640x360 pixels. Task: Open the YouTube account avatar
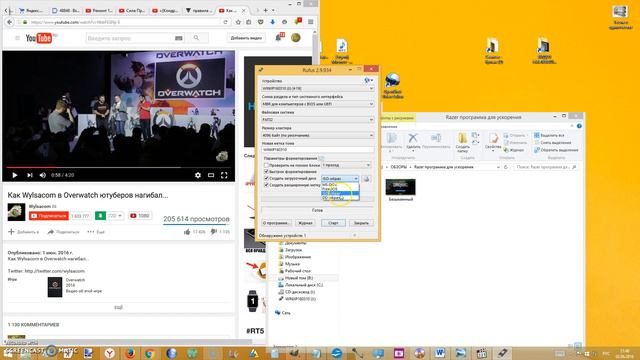pos(296,38)
